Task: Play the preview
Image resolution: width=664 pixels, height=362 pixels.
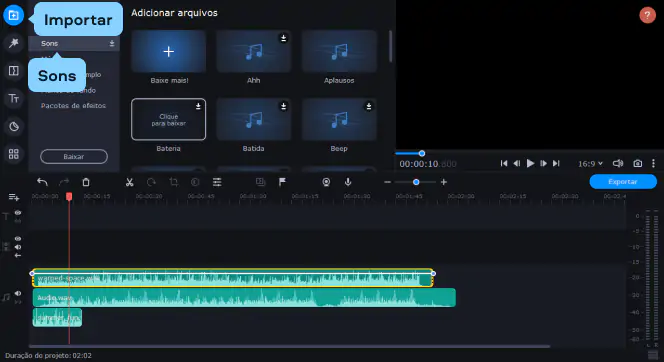Action: tap(530, 163)
